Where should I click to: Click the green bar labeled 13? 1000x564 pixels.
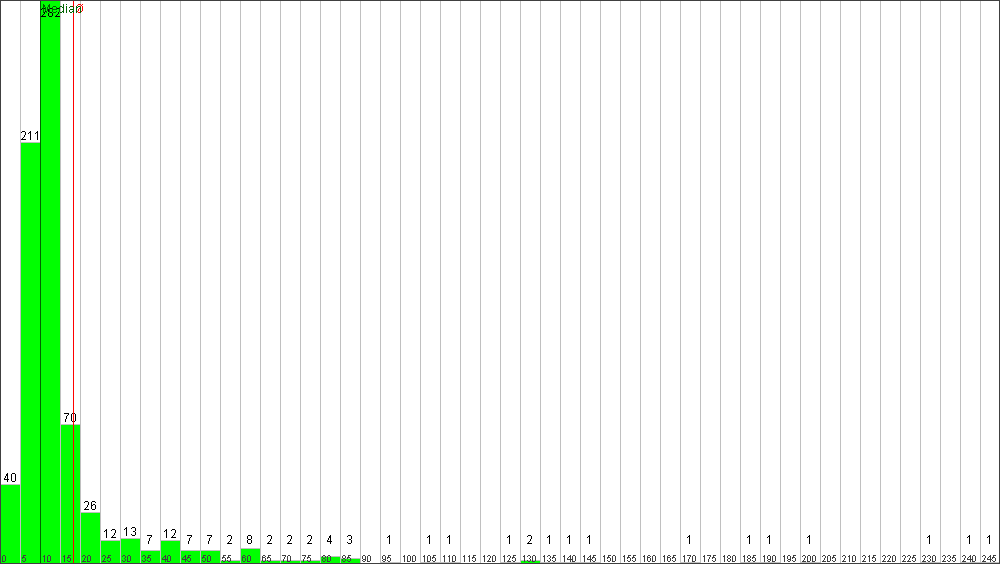coord(130,550)
